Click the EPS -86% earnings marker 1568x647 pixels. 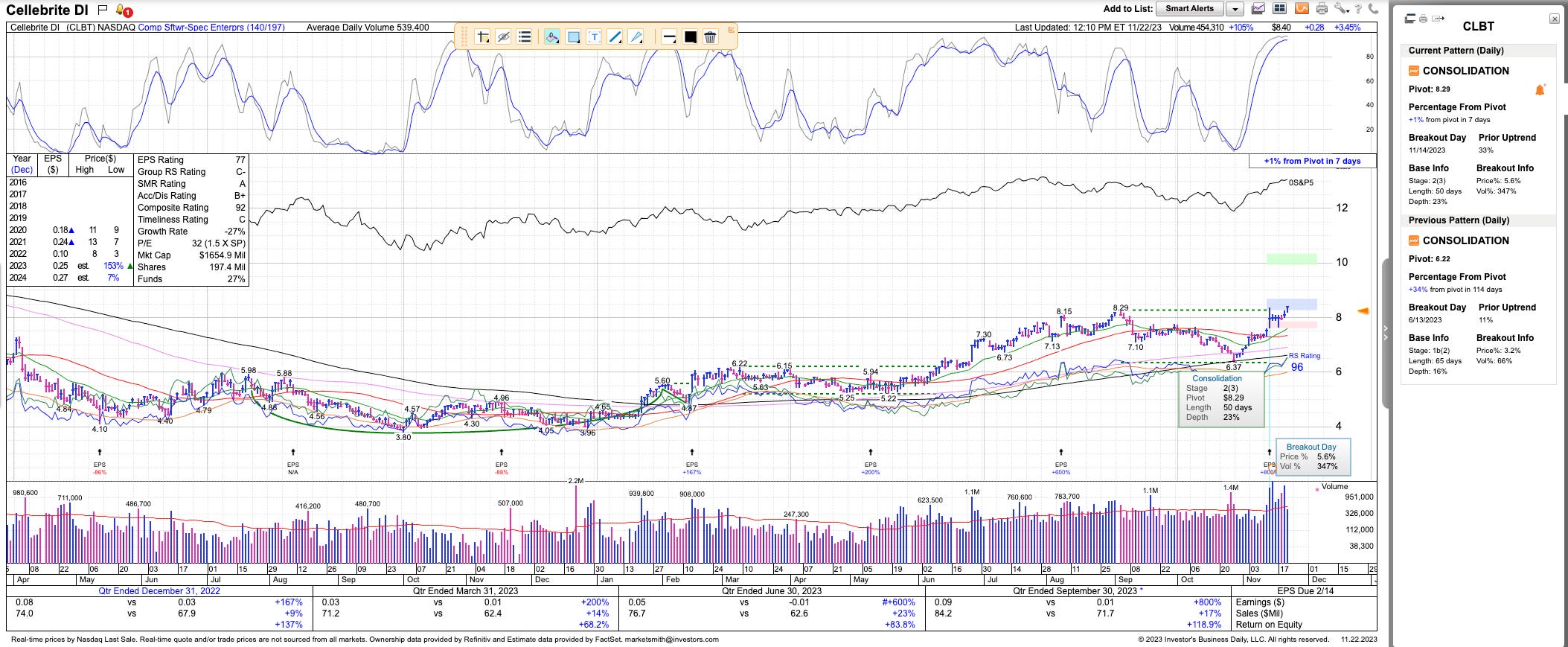(x=100, y=462)
